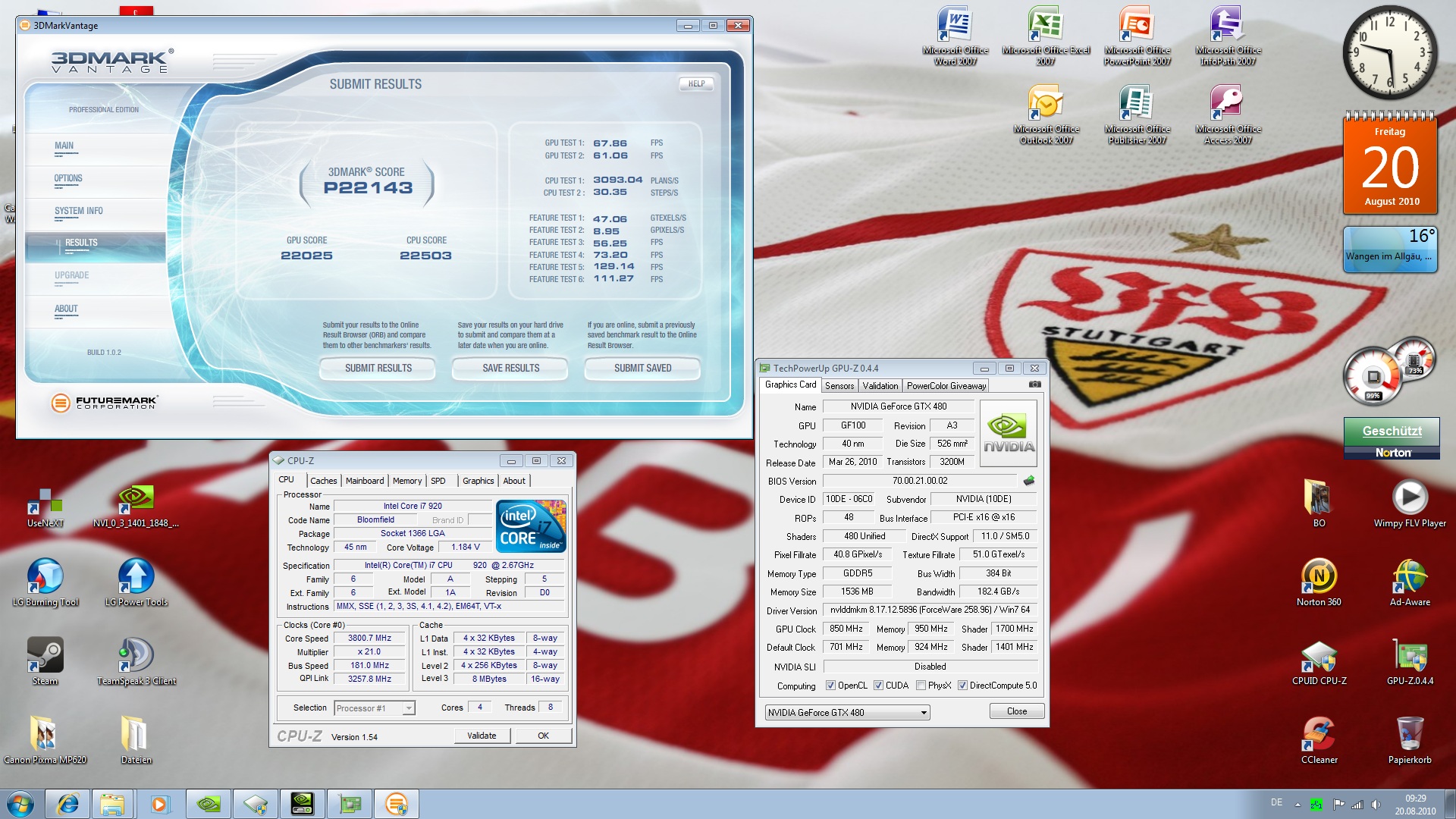
Task: Open OPTIONS in 3DMark sidebar
Action: click(x=96, y=181)
